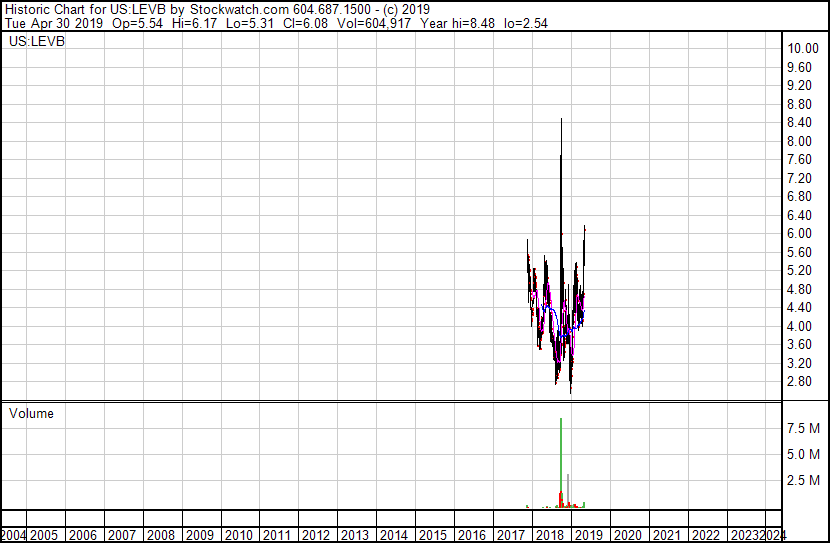Viewport: 830px width, 543px height.
Task: Click the 2012 year label on the time axis
Action: click(316, 535)
